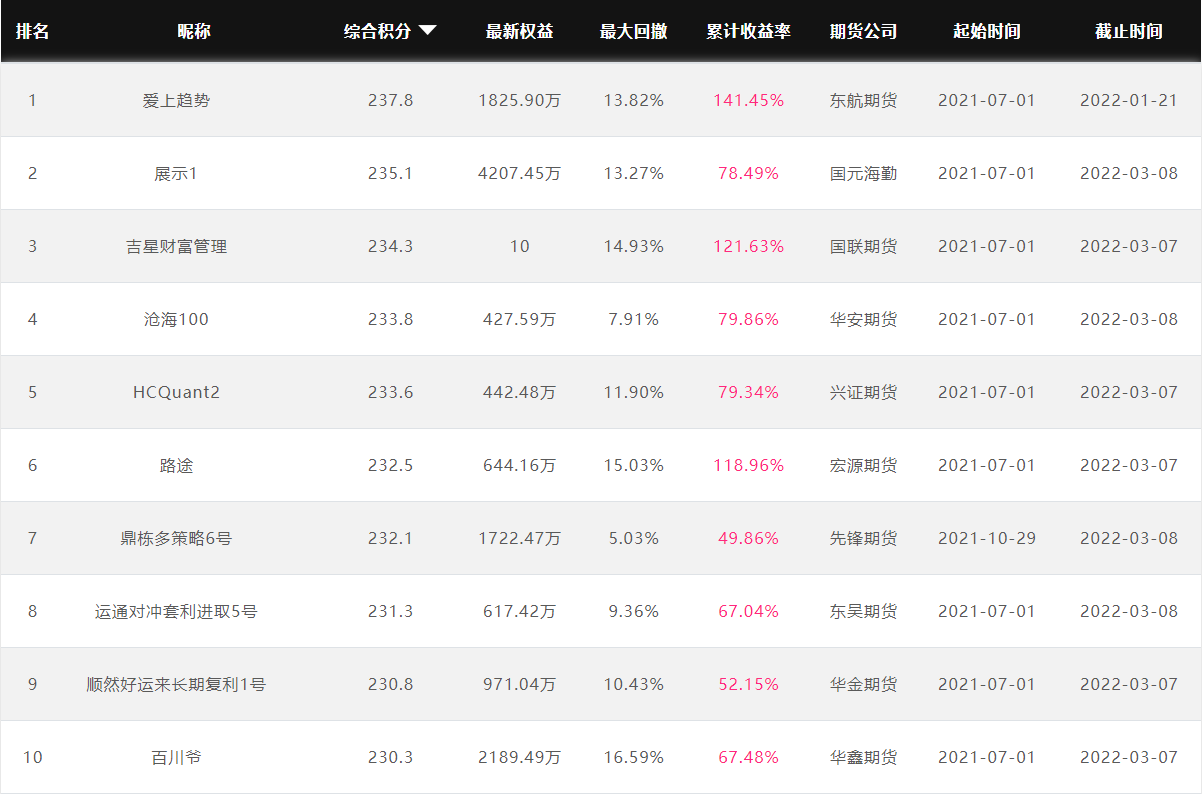Click score 230.3
This screenshot has width=1202, height=794.
pyautogui.click(x=390, y=757)
